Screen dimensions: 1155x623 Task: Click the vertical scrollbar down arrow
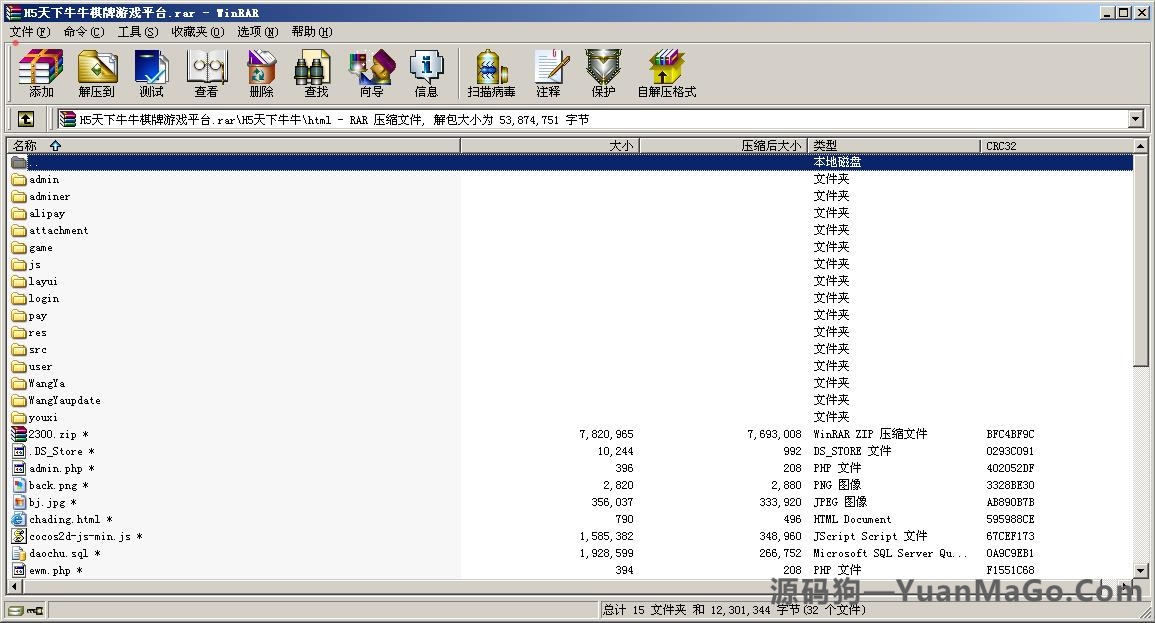[1141, 571]
